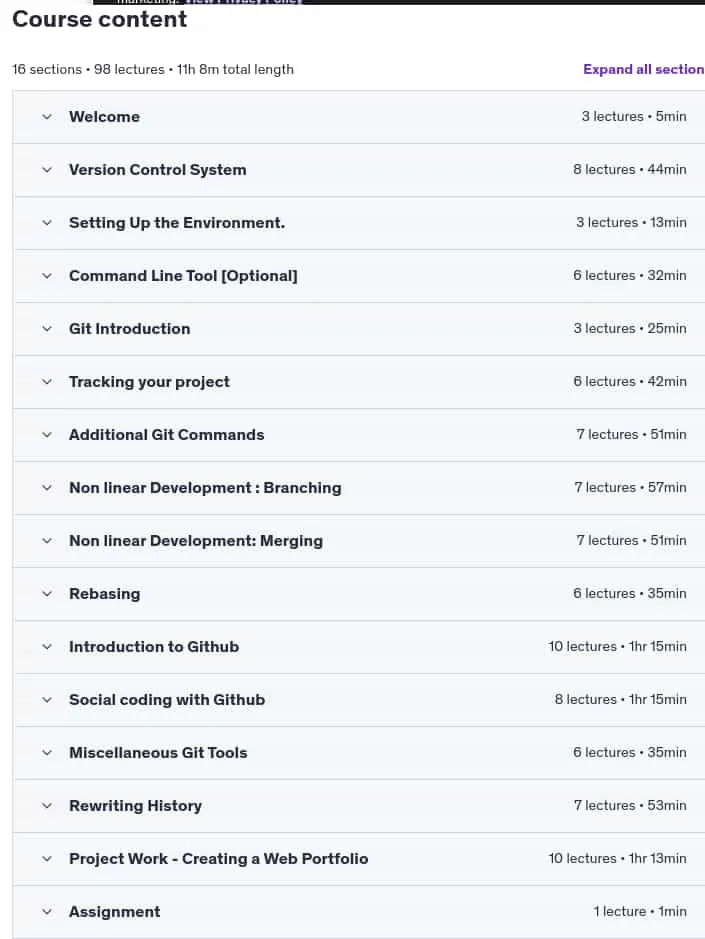The height and width of the screenshot is (939, 705).
Task: Toggle the Additional Git Commands chevron
Action: (x=47, y=435)
